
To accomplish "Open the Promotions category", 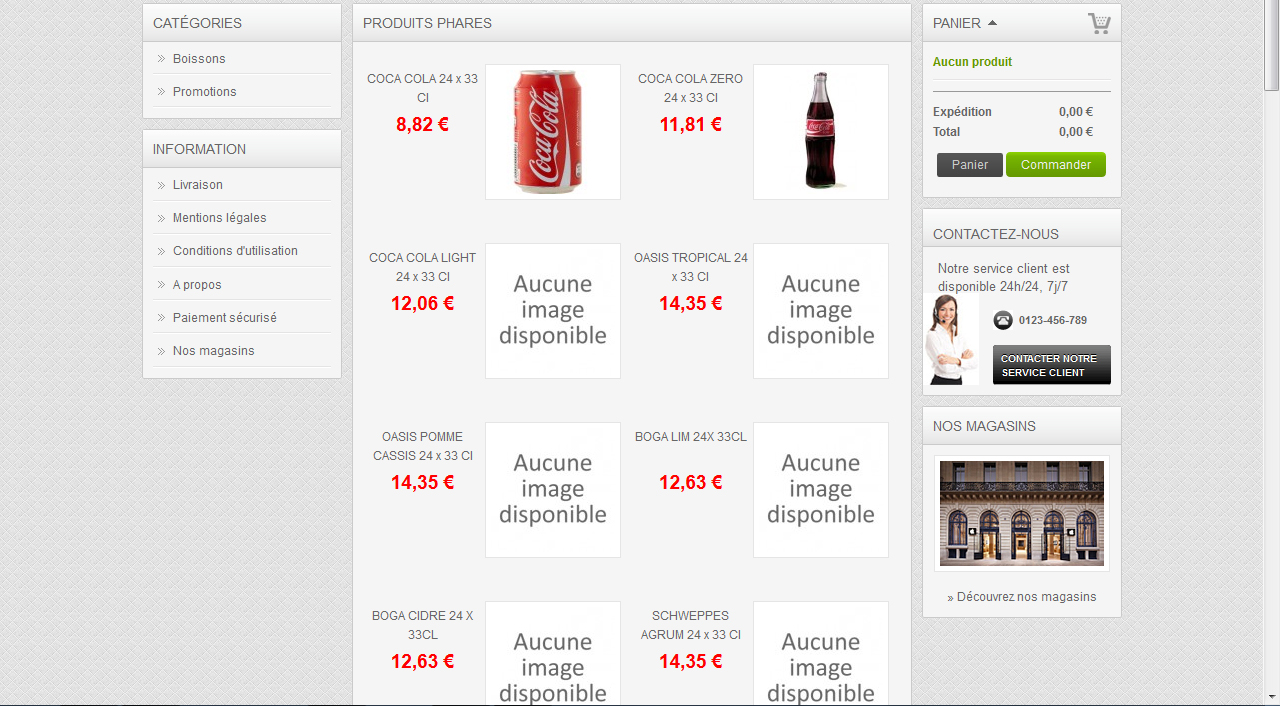I will 205,92.
